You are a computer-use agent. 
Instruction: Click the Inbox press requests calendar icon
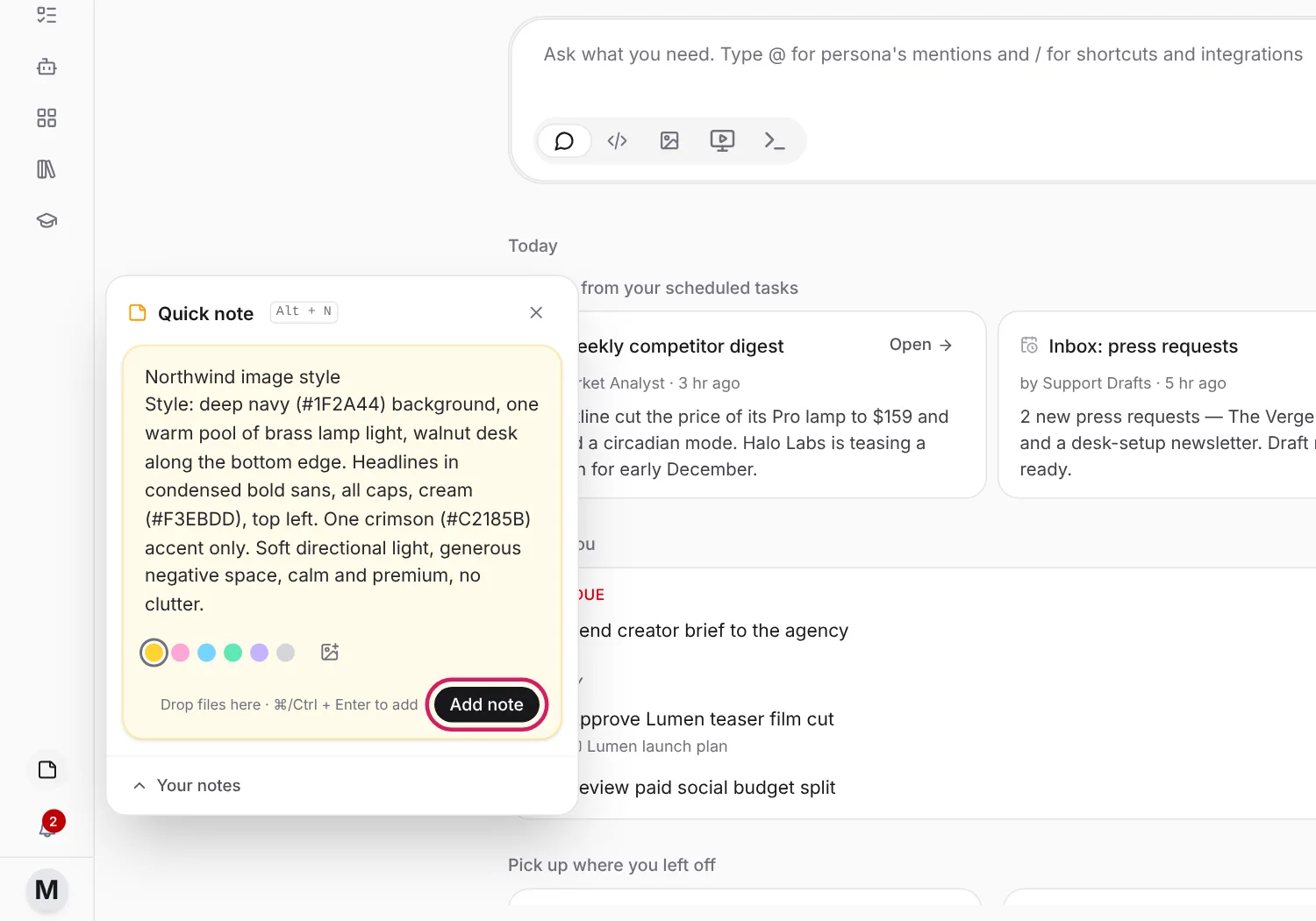(x=1029, y=346)
